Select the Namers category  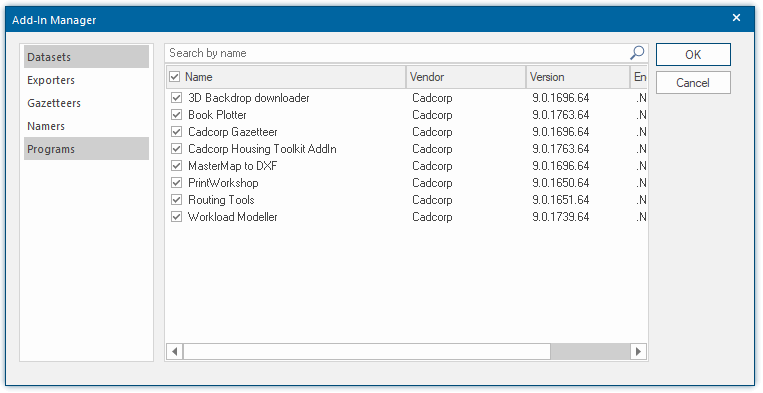pyautogui.click(x=87, y=126)
